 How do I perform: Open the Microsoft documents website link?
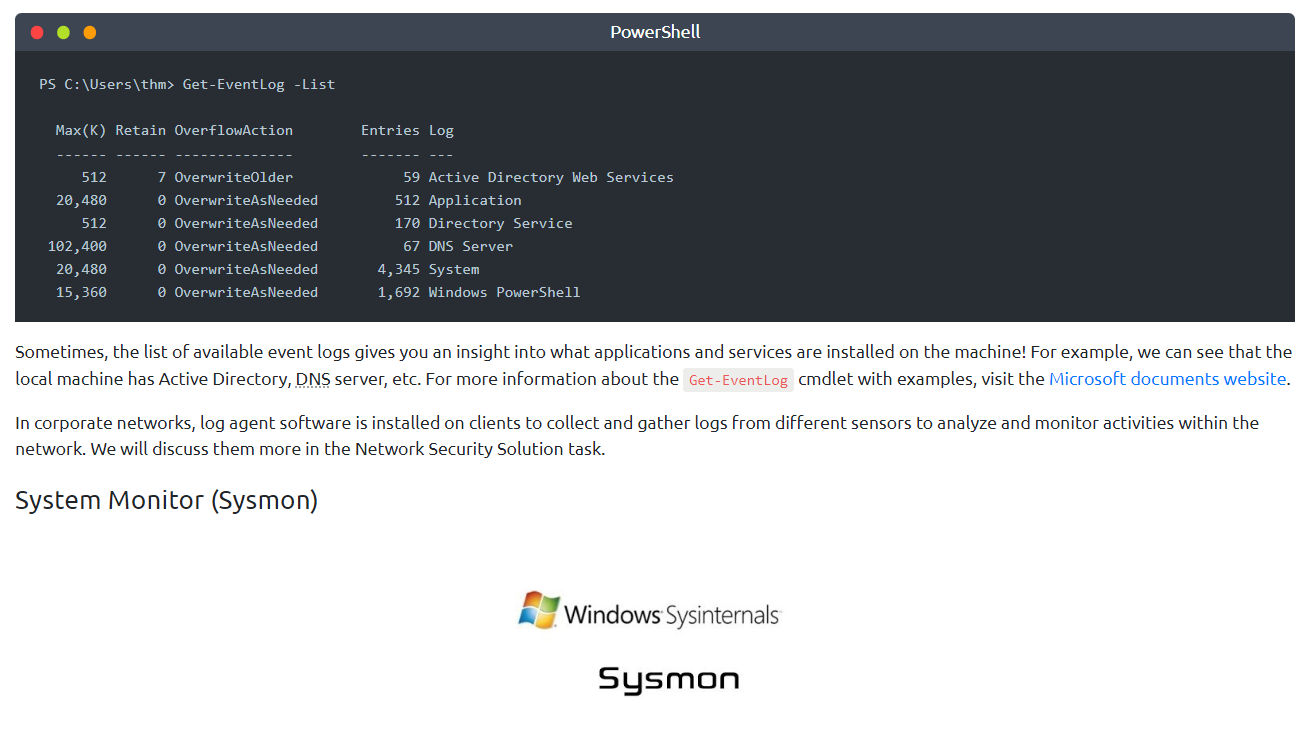point(1167,379)
